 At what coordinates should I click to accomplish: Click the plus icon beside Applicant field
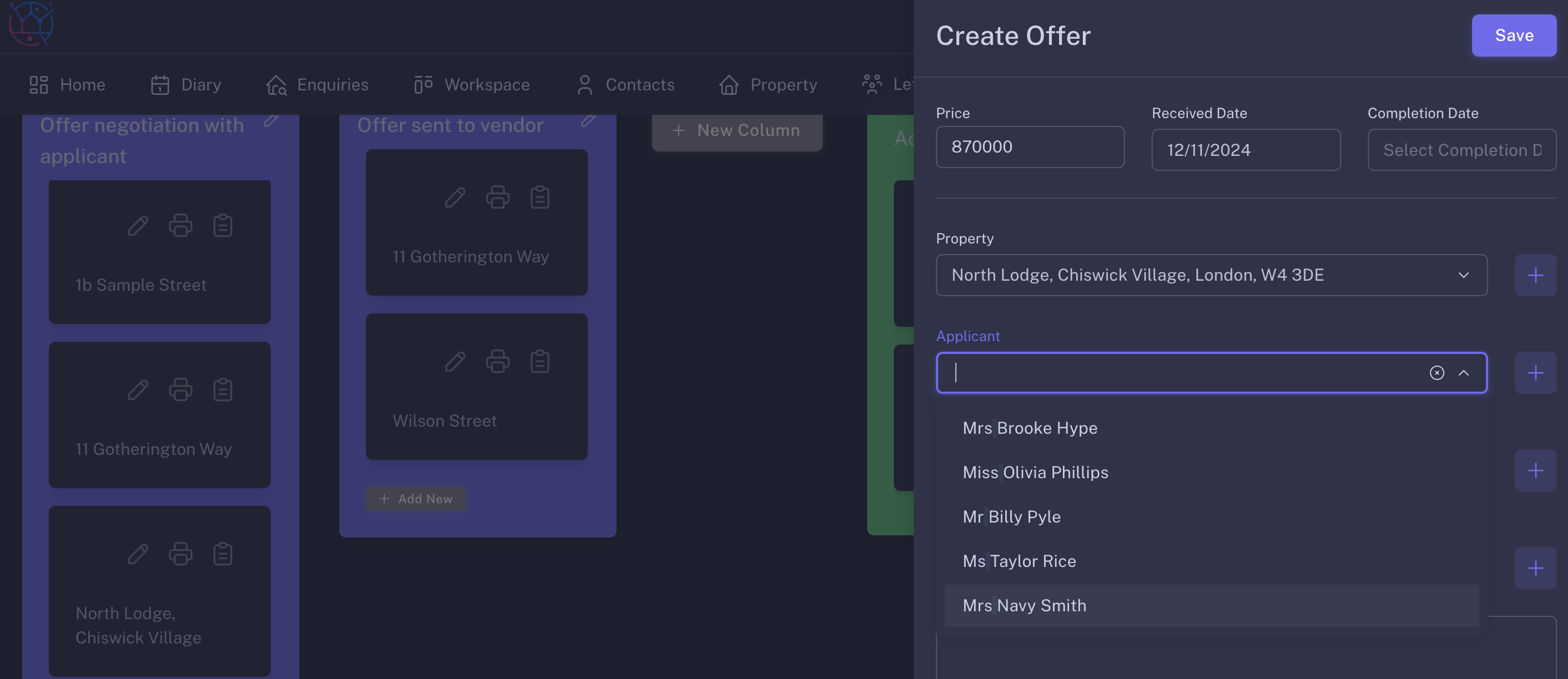(x=1535, y=373)
